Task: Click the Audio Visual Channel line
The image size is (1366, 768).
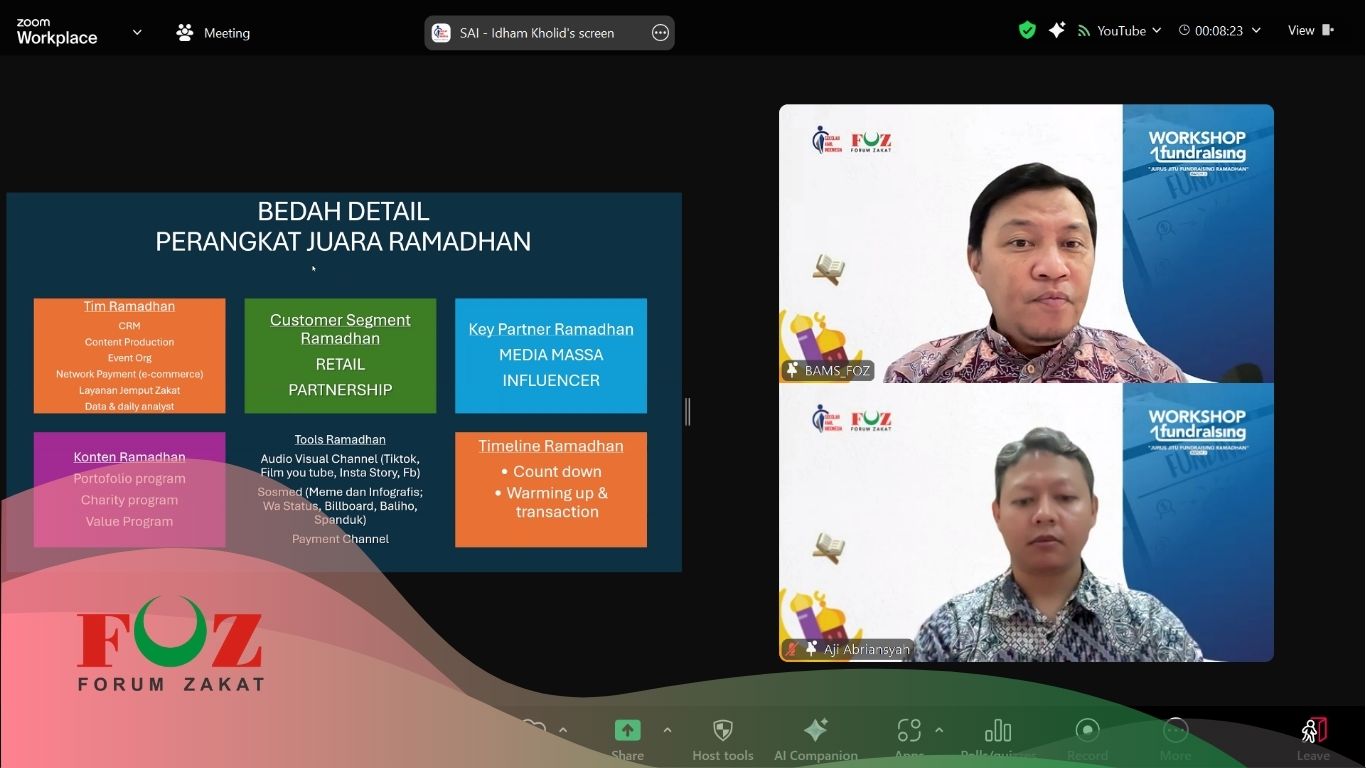Action: (x=340, y=466)
